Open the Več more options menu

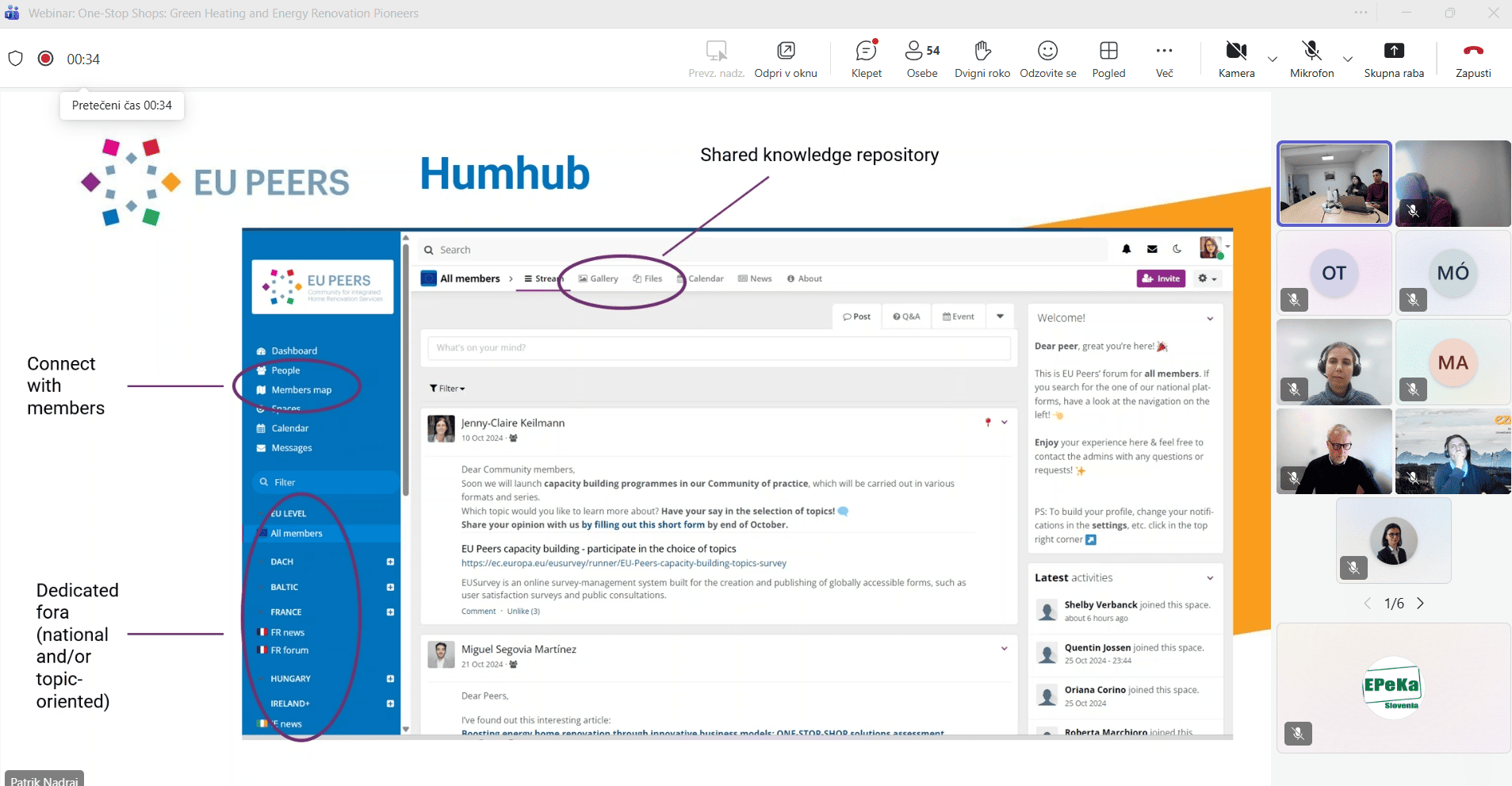pyautogui.click(x=1164, y=59)
